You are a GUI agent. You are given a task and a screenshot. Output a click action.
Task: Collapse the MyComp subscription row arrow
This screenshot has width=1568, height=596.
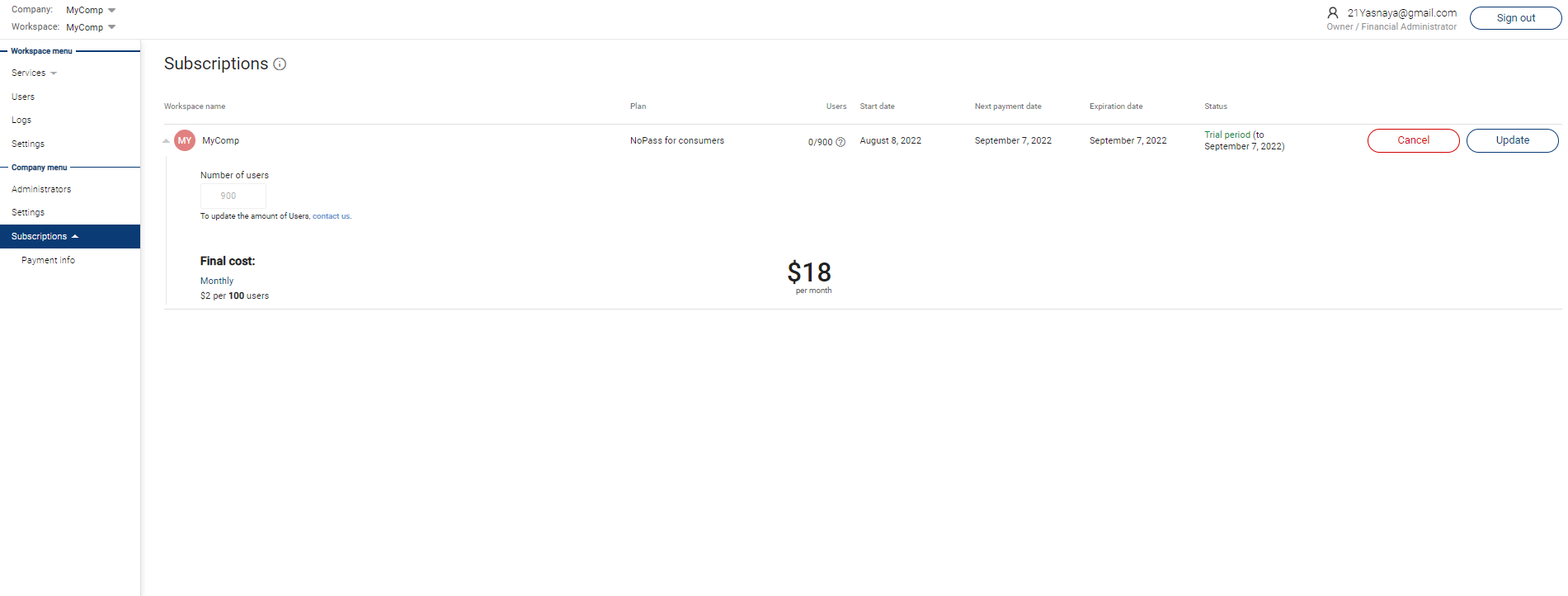pos(167,141)
